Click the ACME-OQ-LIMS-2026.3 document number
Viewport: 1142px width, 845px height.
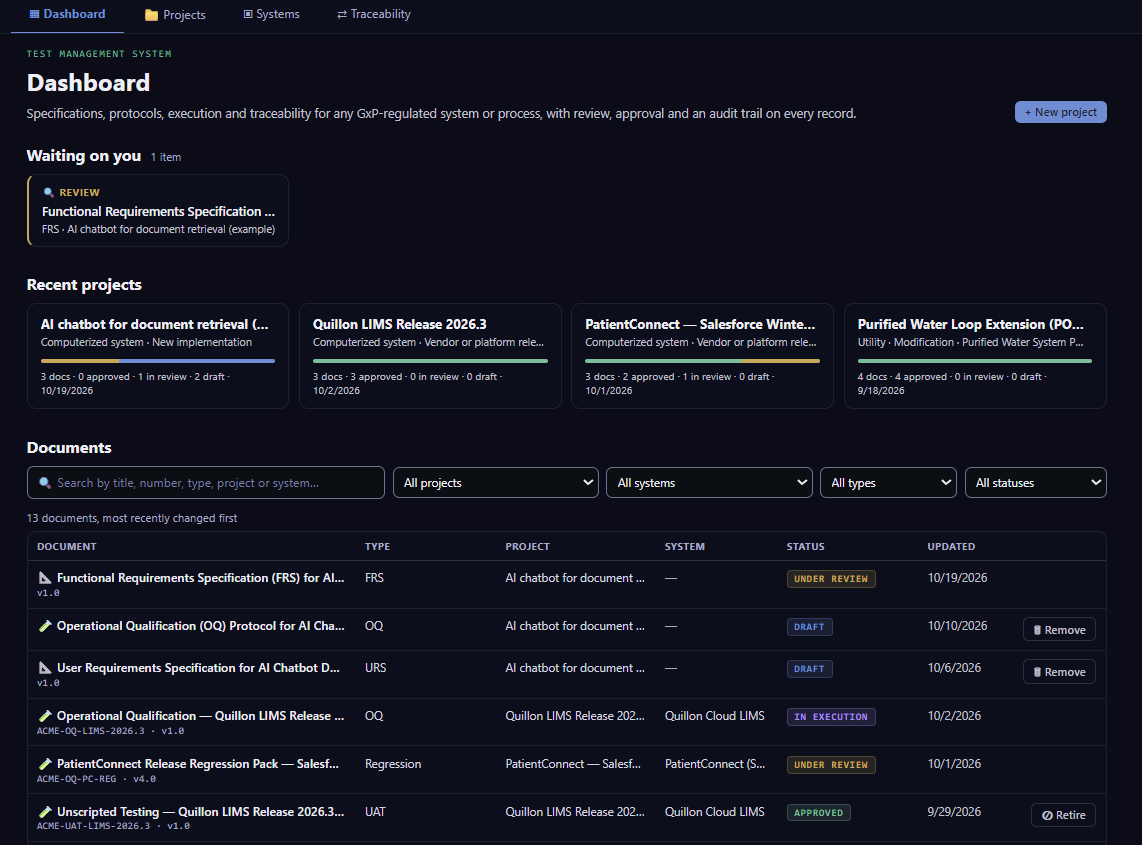click(x=90, y=731)
